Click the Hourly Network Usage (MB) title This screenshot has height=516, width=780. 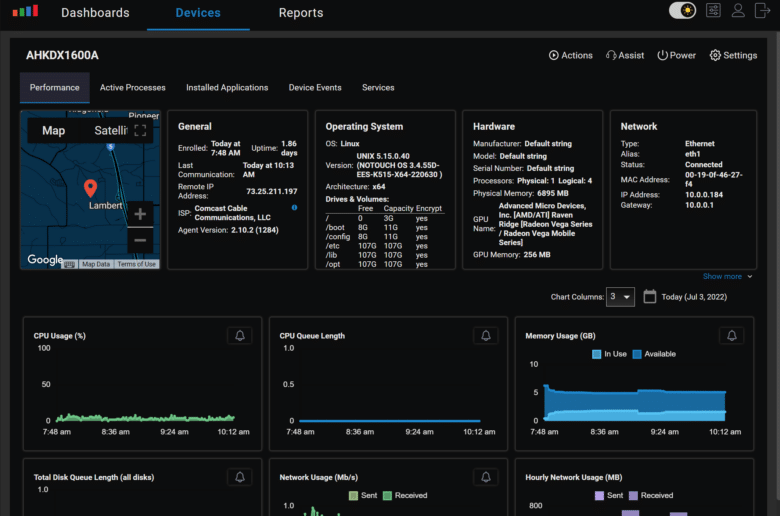point(574,477)
